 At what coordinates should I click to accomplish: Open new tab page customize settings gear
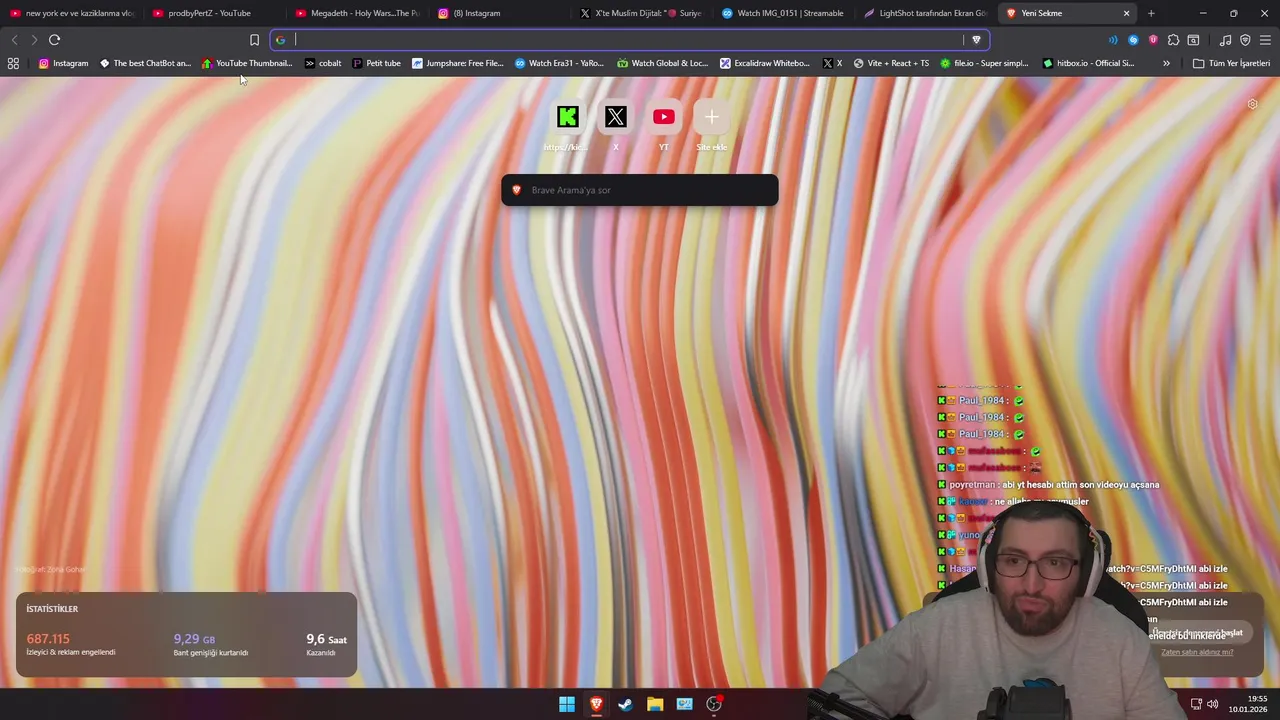[x=1252, y=104]
